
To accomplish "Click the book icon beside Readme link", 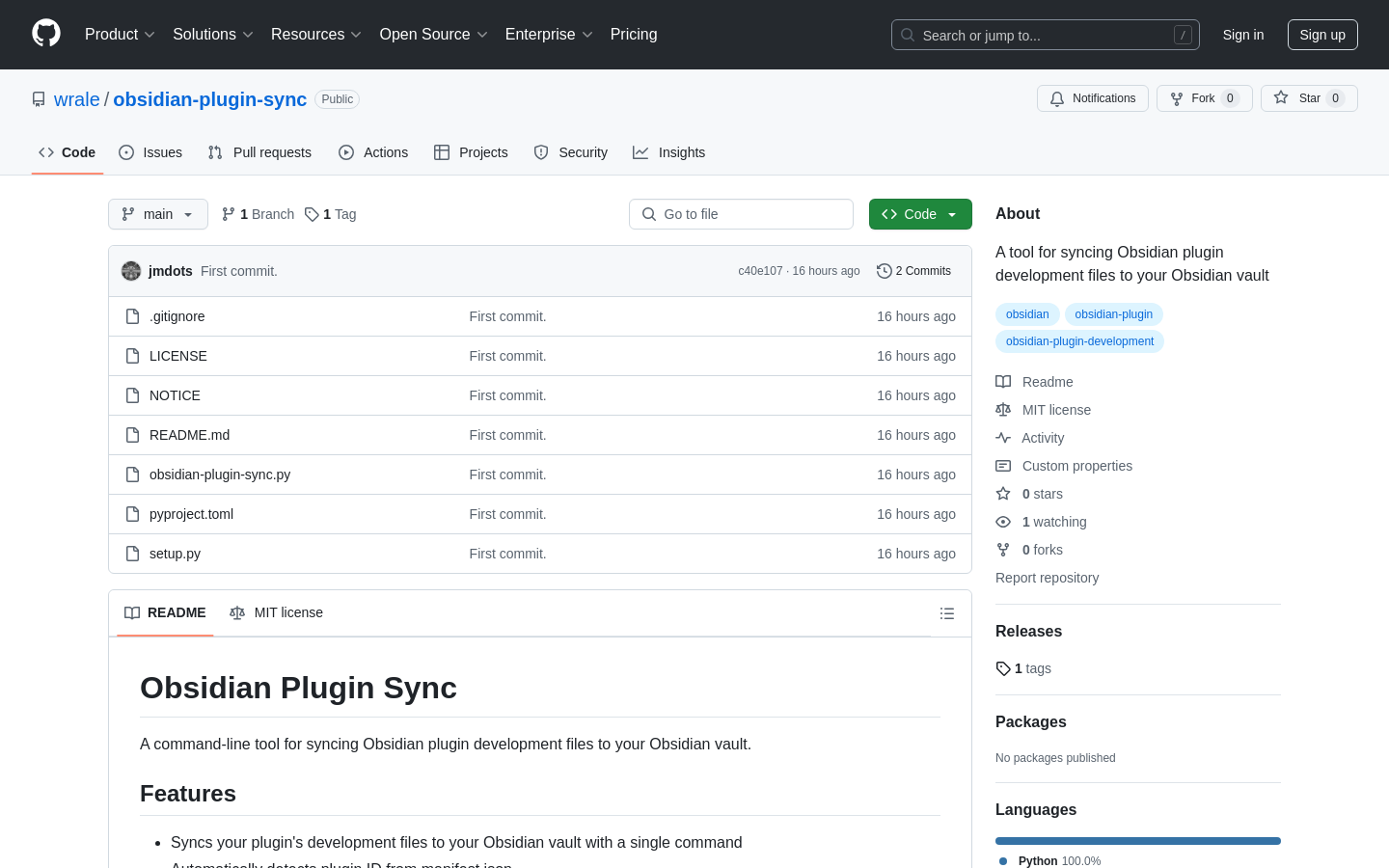I will pos(1003,382).
